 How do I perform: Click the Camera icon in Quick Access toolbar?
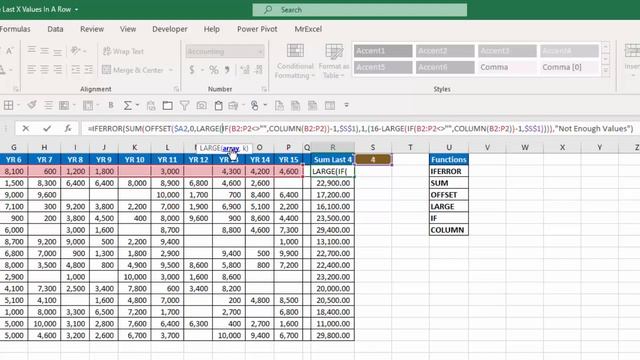202,106
